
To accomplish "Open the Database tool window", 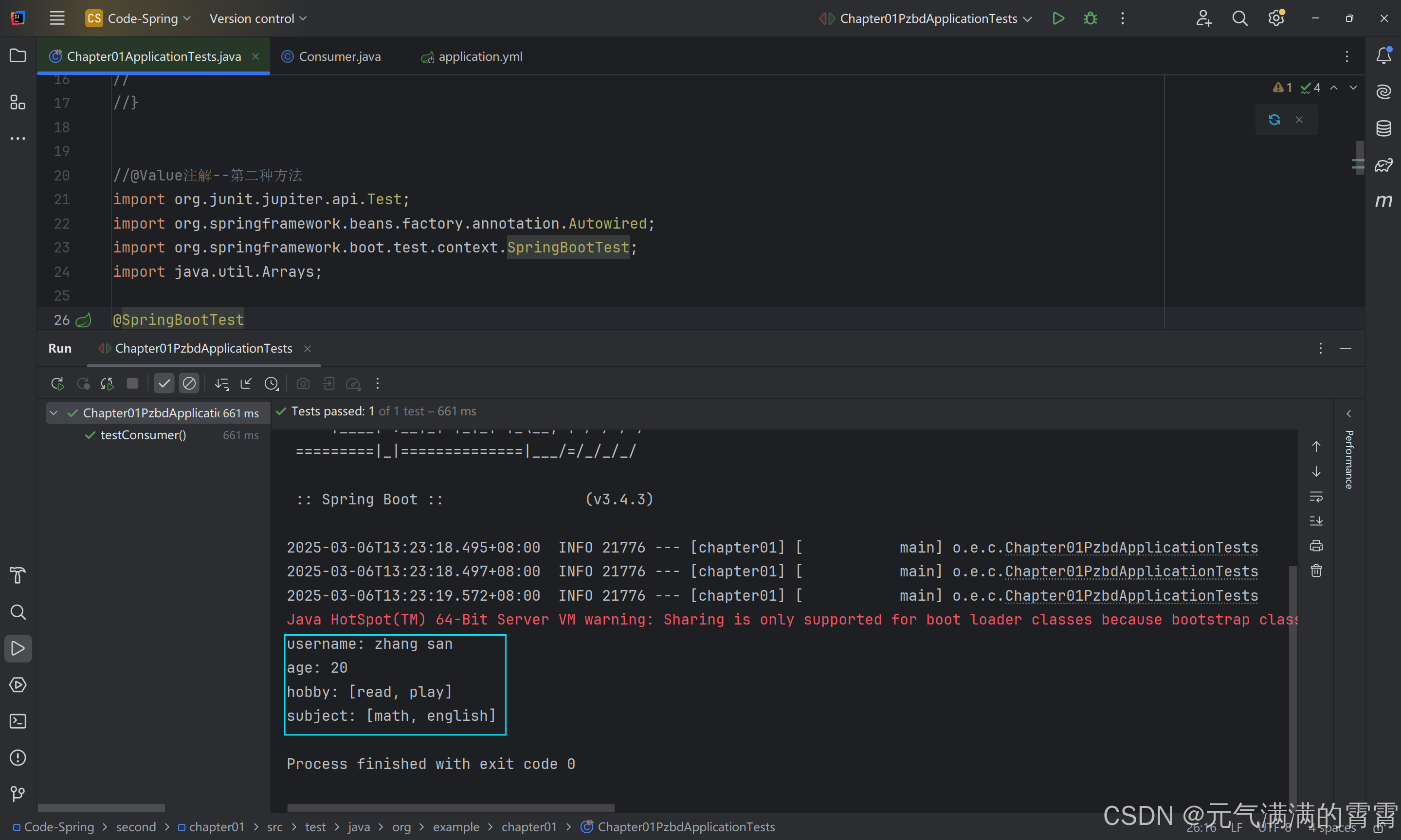I will tap(1383, 128).
